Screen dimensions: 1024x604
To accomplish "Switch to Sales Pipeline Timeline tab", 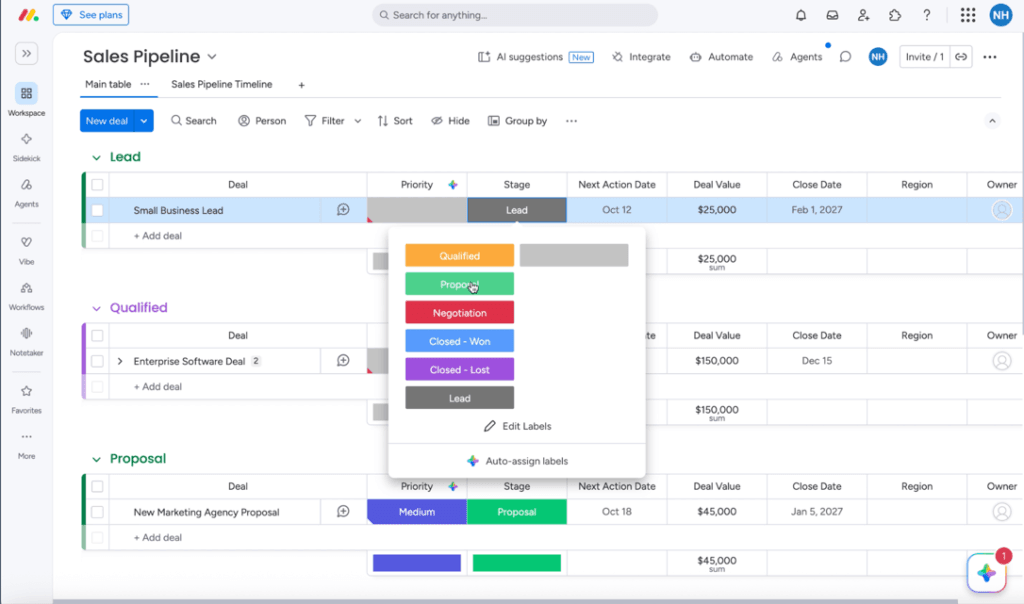I will [221, 84].
